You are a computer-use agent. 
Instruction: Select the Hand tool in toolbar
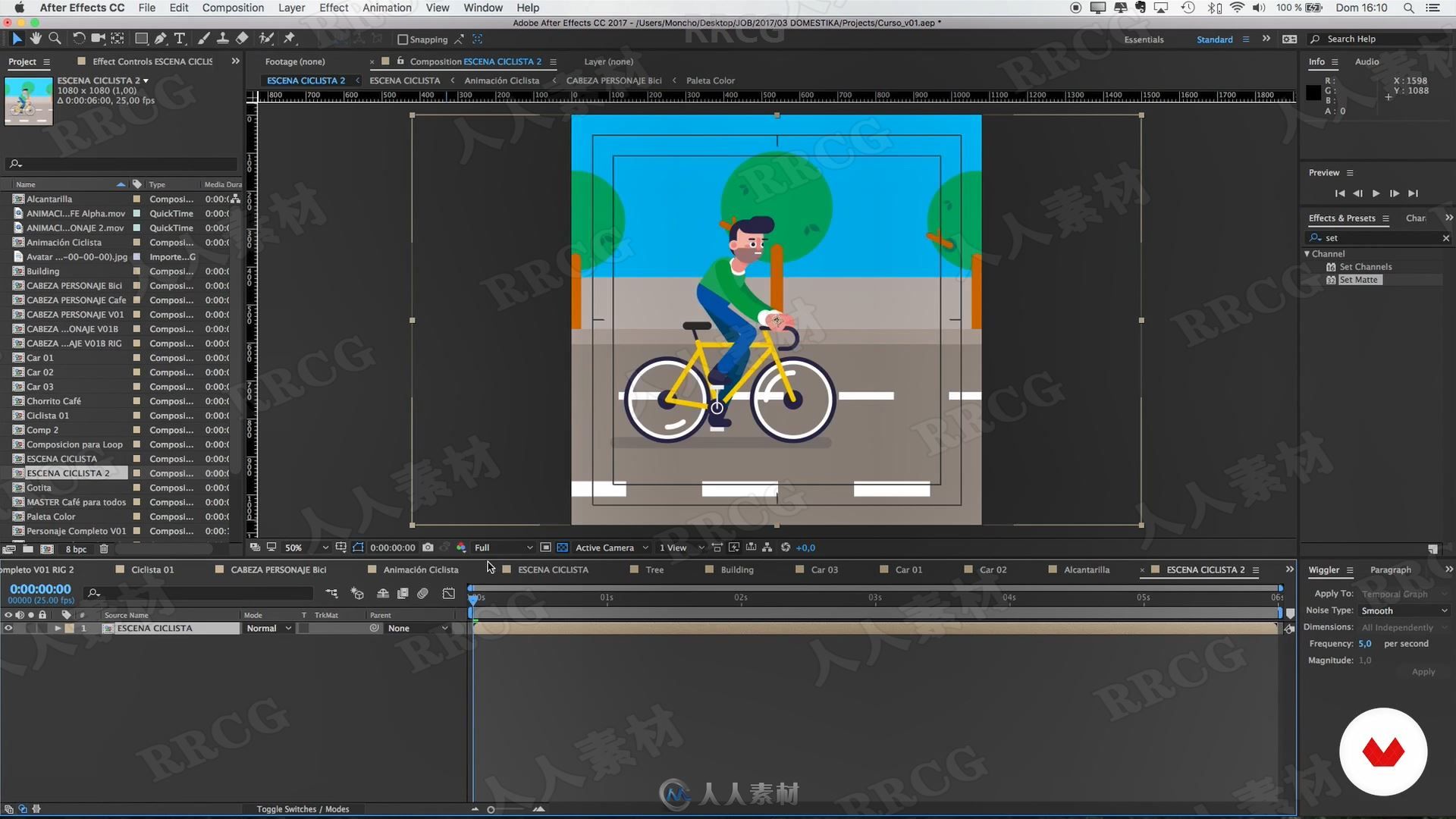(x=36, y=39)
